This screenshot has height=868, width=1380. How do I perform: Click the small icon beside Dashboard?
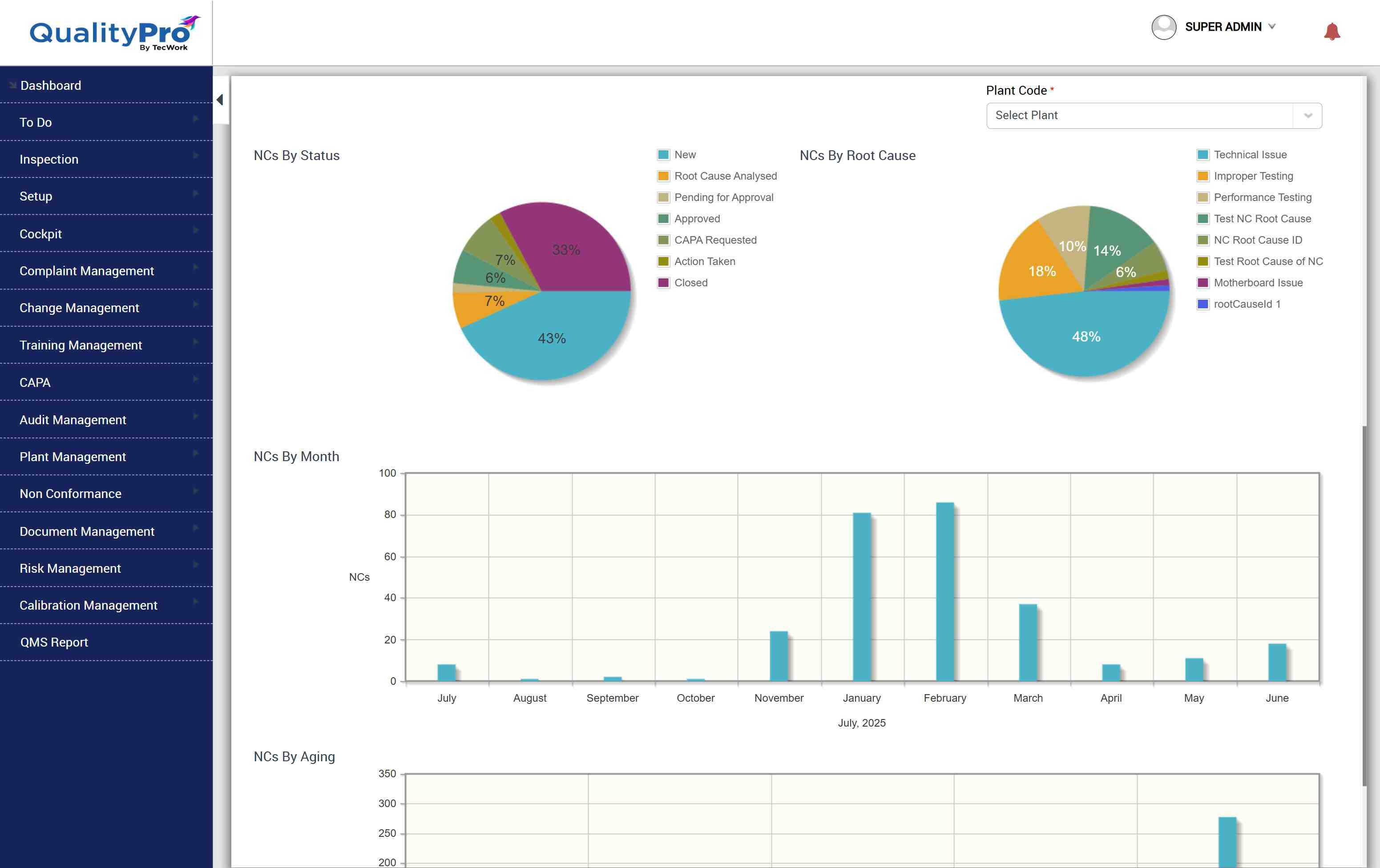click(x=12, y=85)
